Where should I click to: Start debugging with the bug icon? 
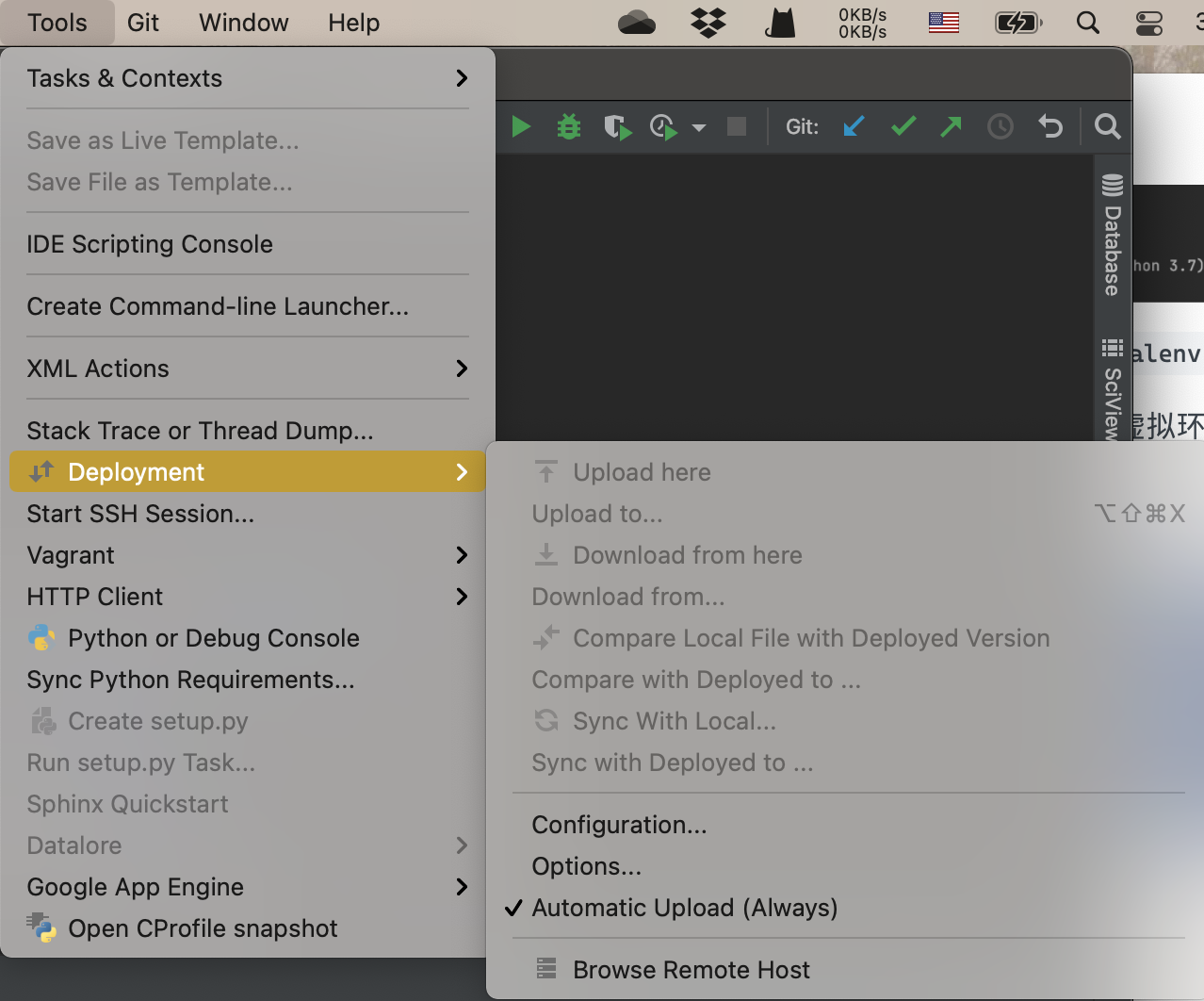pos(569,126)
